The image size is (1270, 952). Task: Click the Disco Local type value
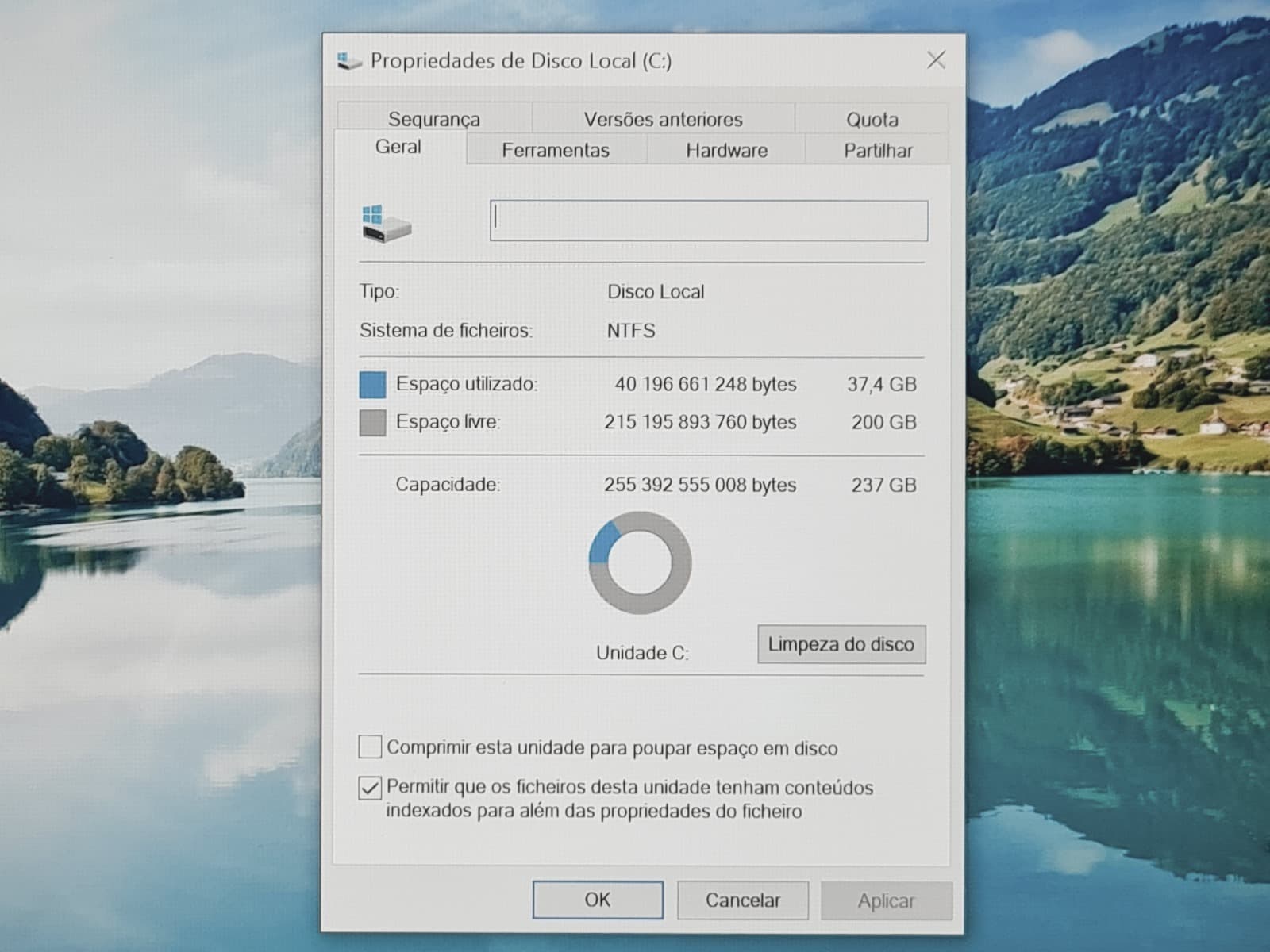tap(656, 292)
